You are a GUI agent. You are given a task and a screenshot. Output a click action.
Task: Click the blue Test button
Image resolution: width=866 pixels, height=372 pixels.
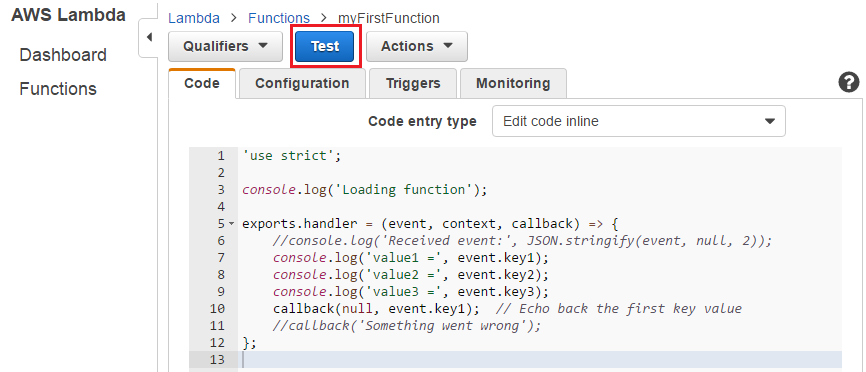coord(325,46)
